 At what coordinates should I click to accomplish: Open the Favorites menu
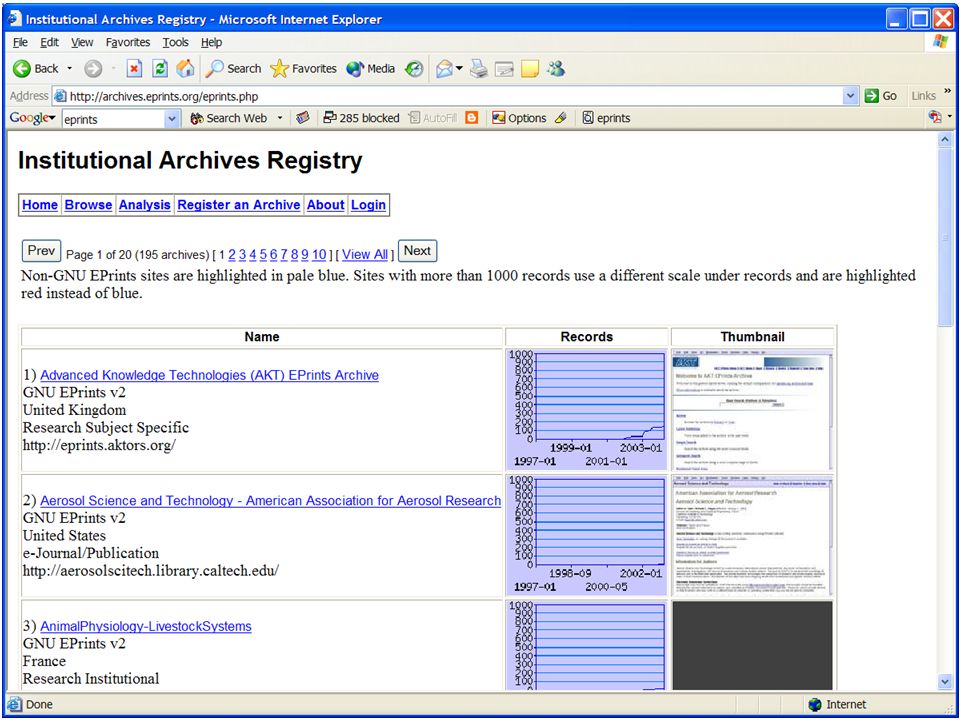128,42
